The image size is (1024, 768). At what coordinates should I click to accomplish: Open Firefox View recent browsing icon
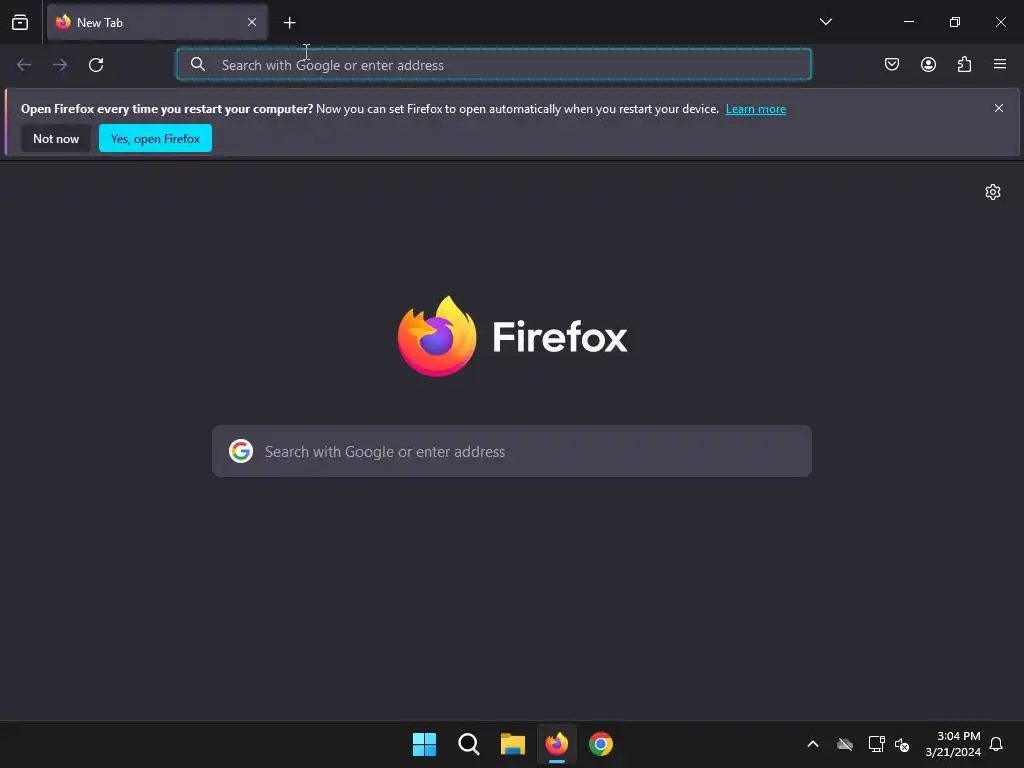tap(20, 22)
